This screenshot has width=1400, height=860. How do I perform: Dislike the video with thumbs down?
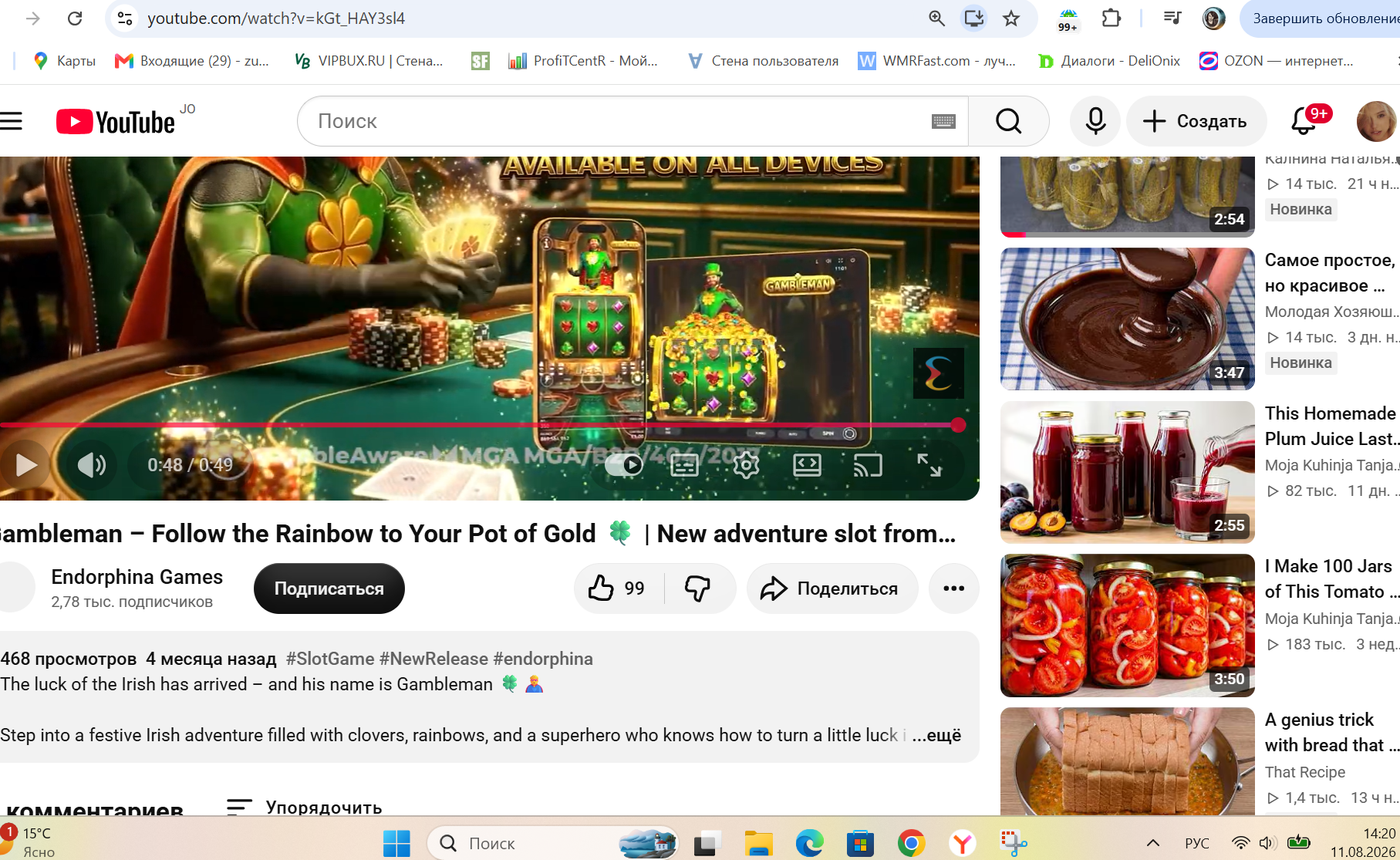coord(697,589)
